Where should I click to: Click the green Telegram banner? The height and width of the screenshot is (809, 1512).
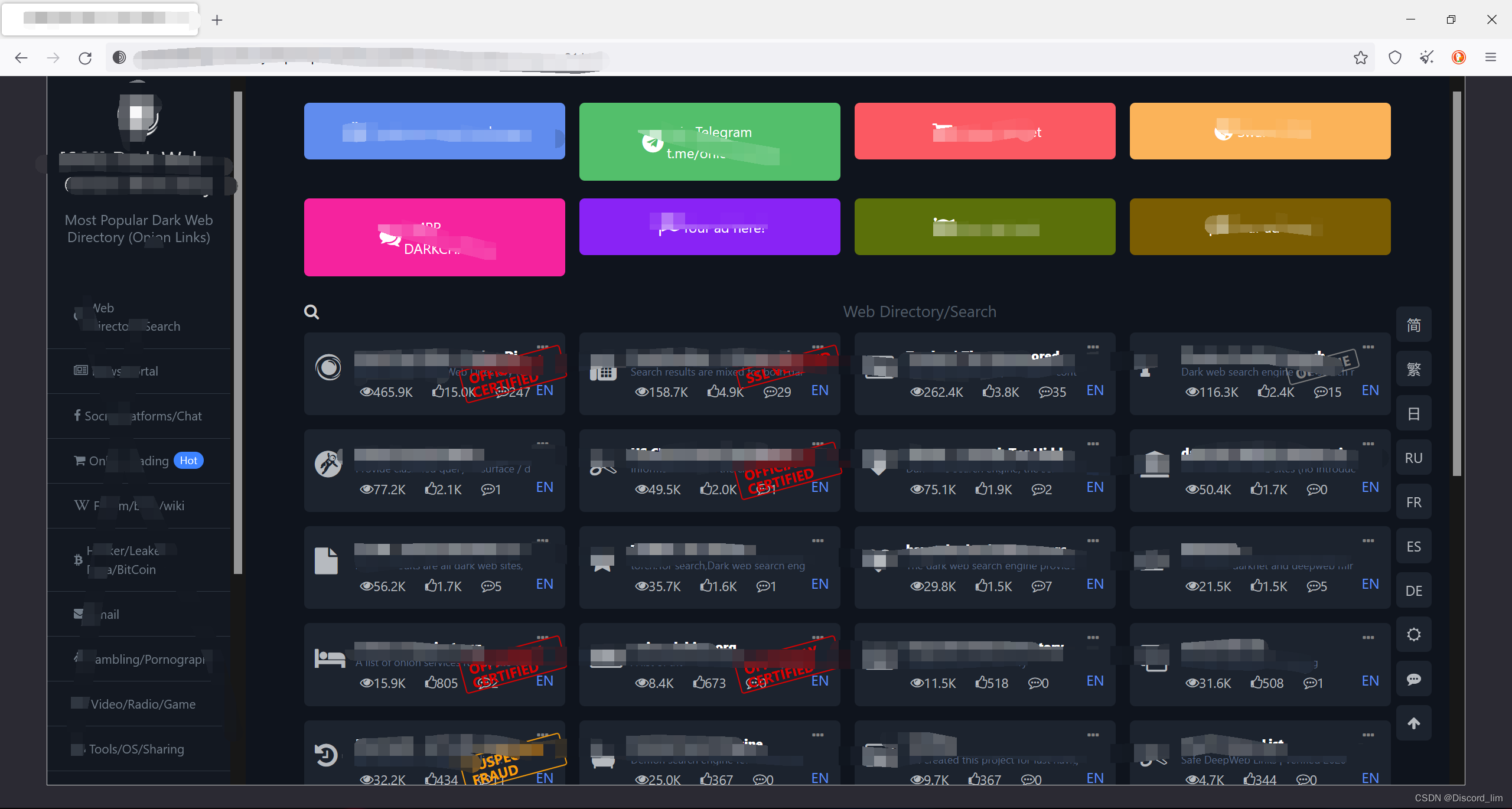tap(709, 142)
